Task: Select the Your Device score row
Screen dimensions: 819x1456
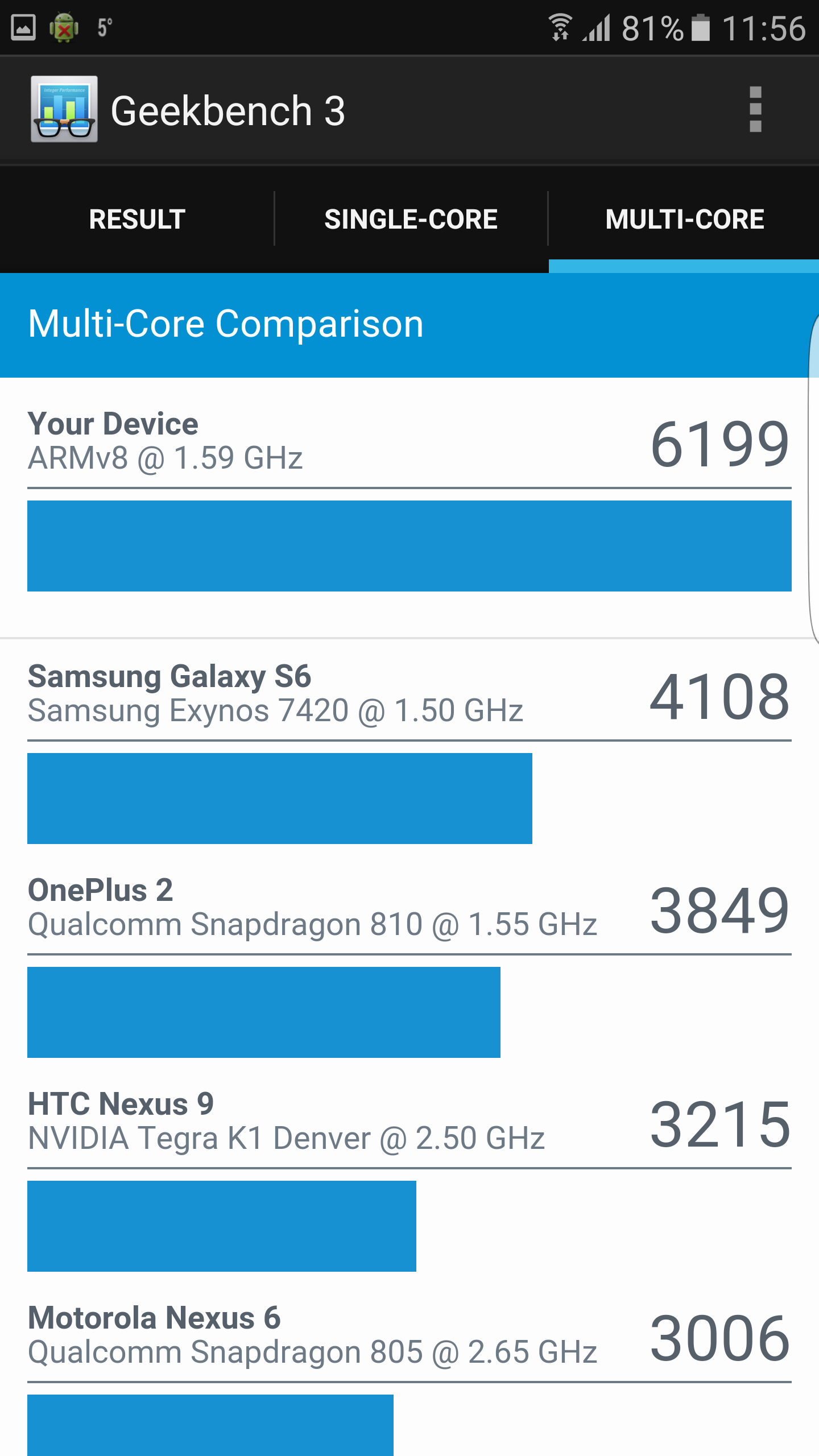Action: (409, 441)
